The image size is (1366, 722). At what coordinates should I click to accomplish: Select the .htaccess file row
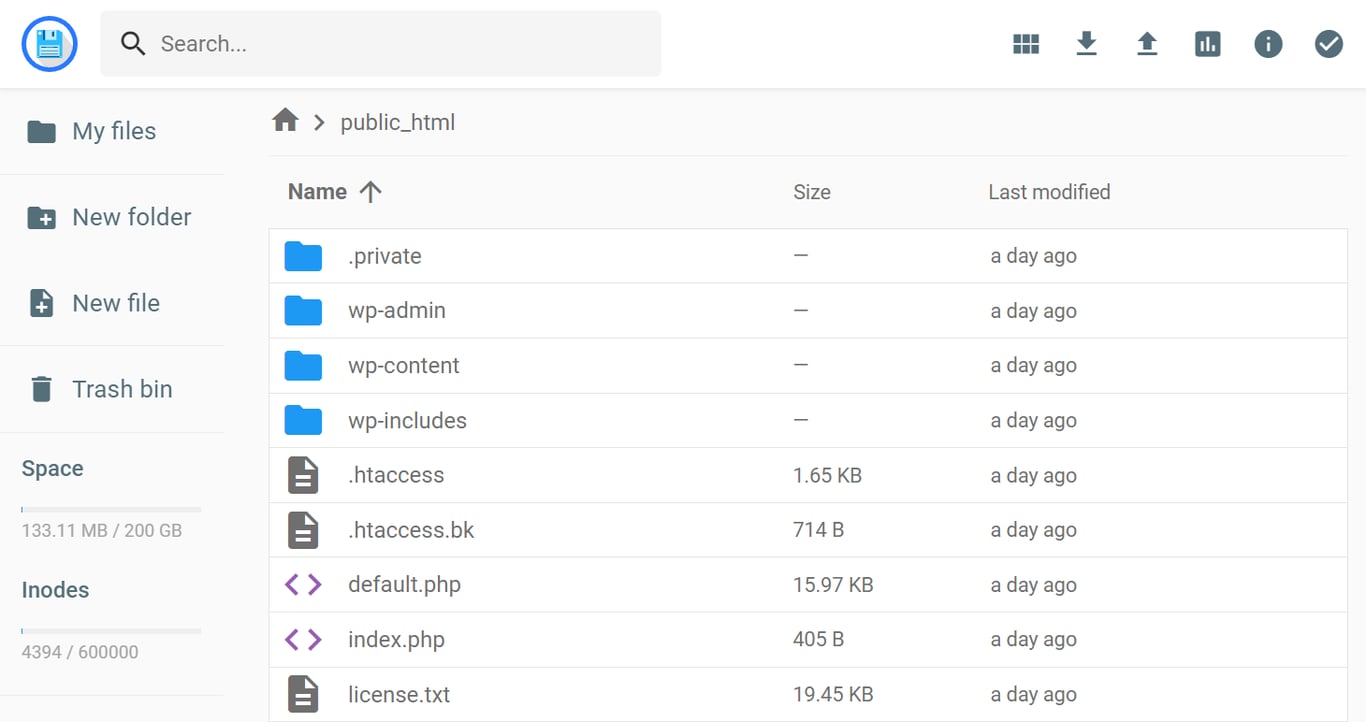396,475
